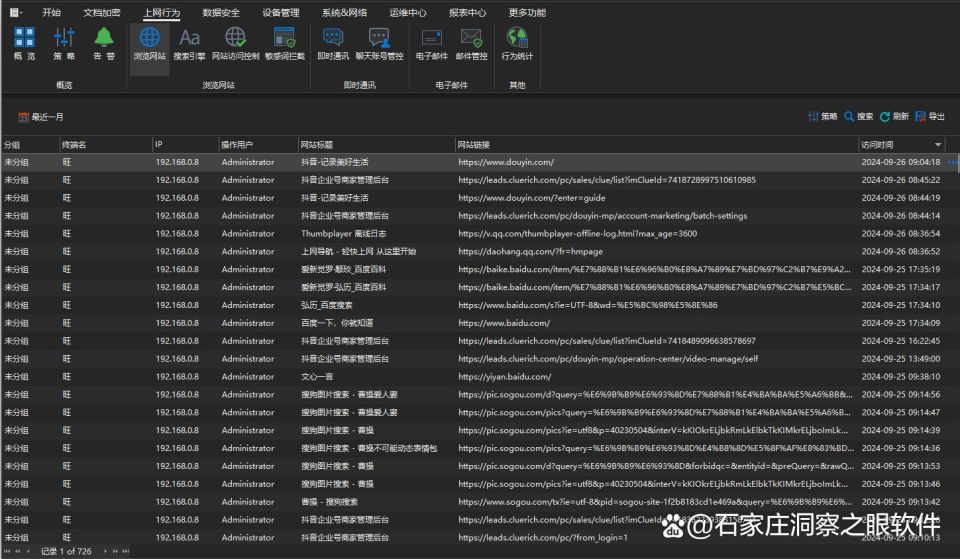Export records with 导出

(x=929, y=116)
